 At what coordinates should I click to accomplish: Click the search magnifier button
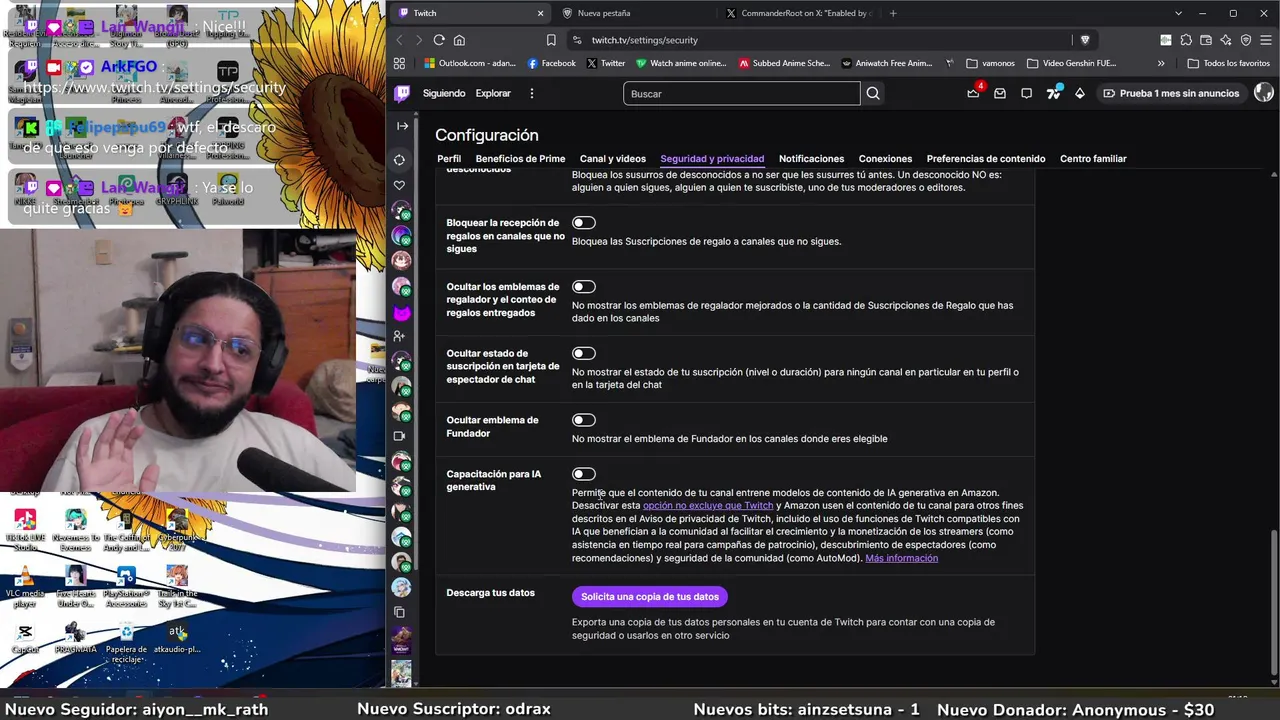[873, 93]
